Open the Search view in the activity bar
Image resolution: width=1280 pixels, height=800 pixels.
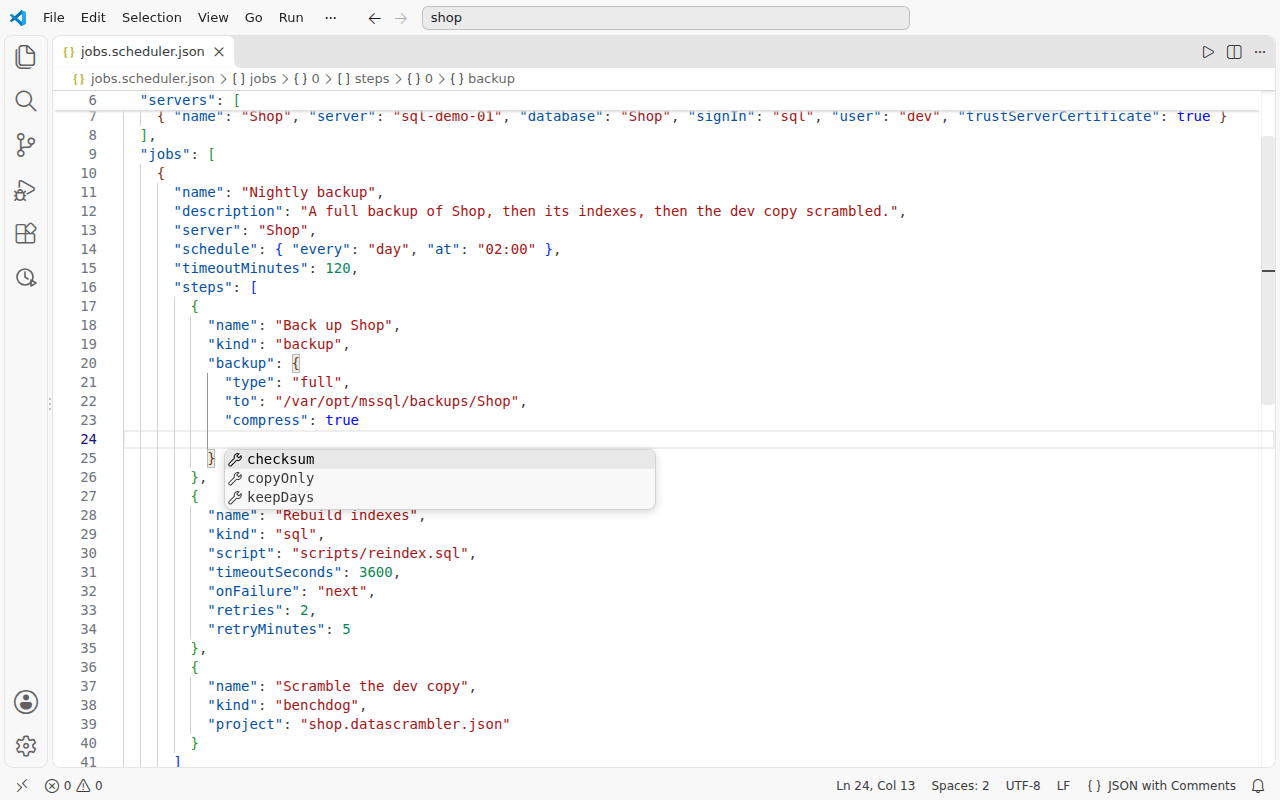click(26, 101)
